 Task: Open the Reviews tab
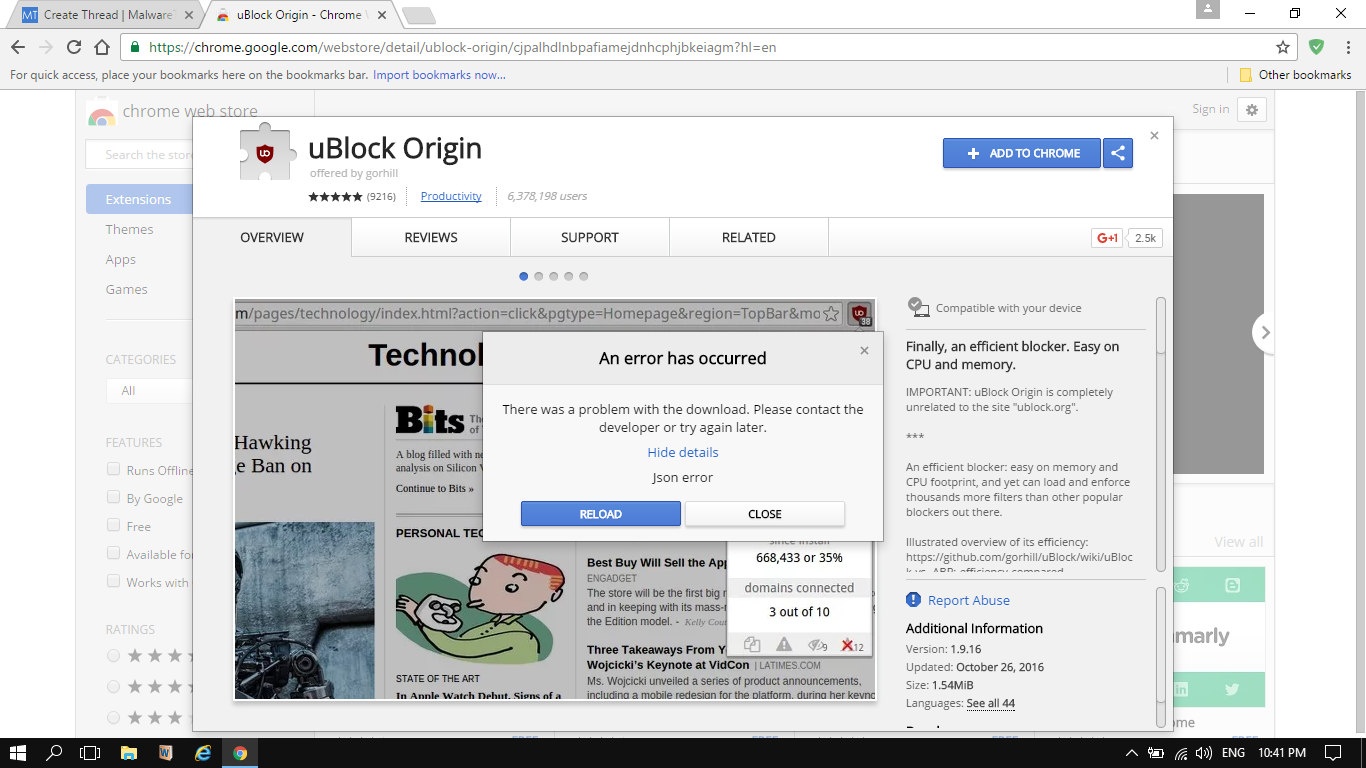tap(431, 237)
